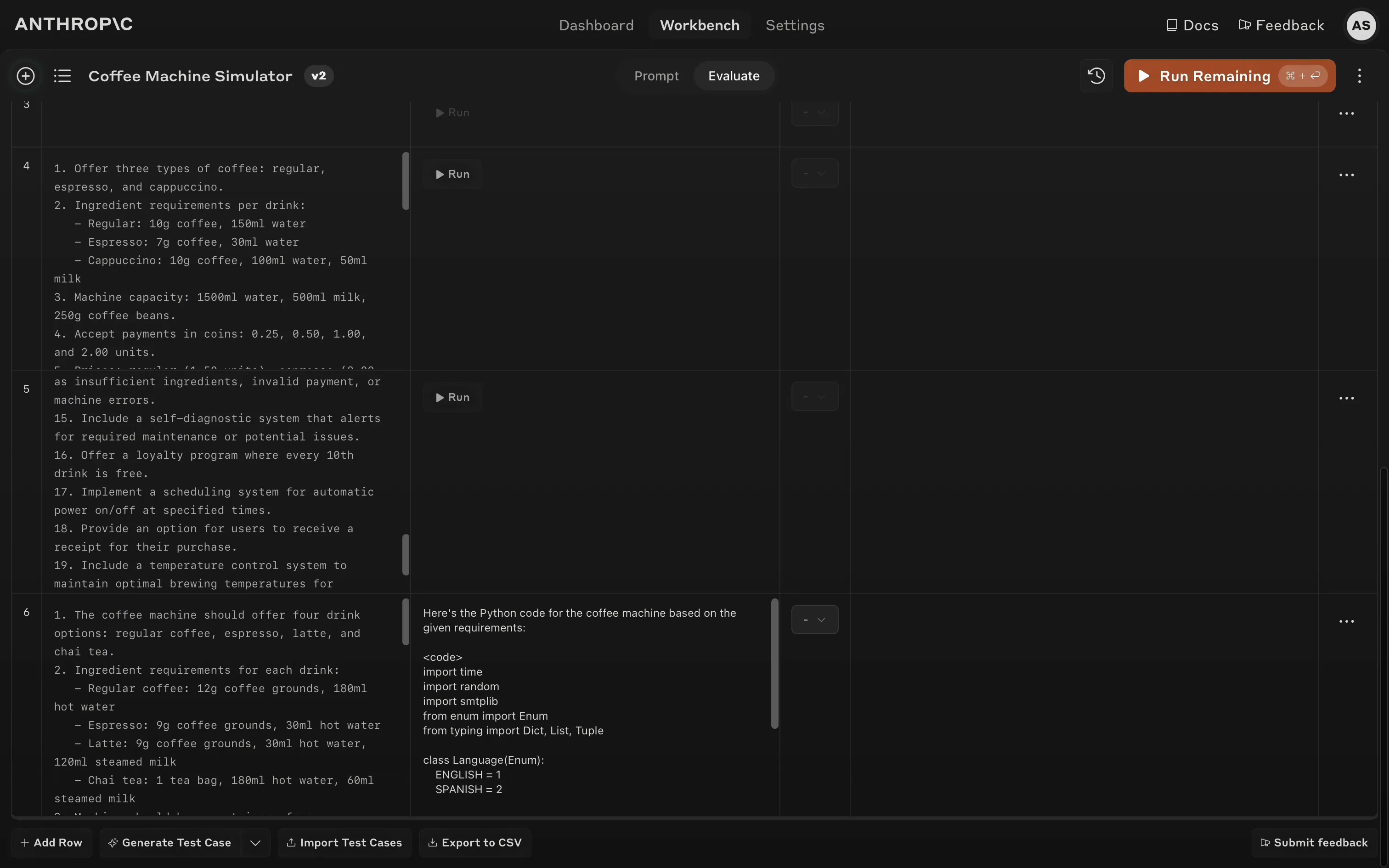Open row 5 three-dot actions menu

(1346, 398)
